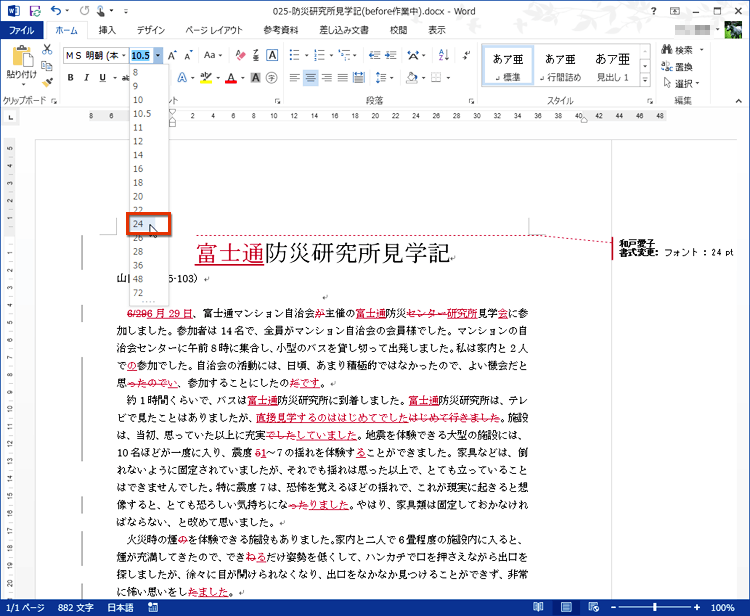The image size is (750, 616).
Task: Toggle center alignment
Action: coord(311,77)
